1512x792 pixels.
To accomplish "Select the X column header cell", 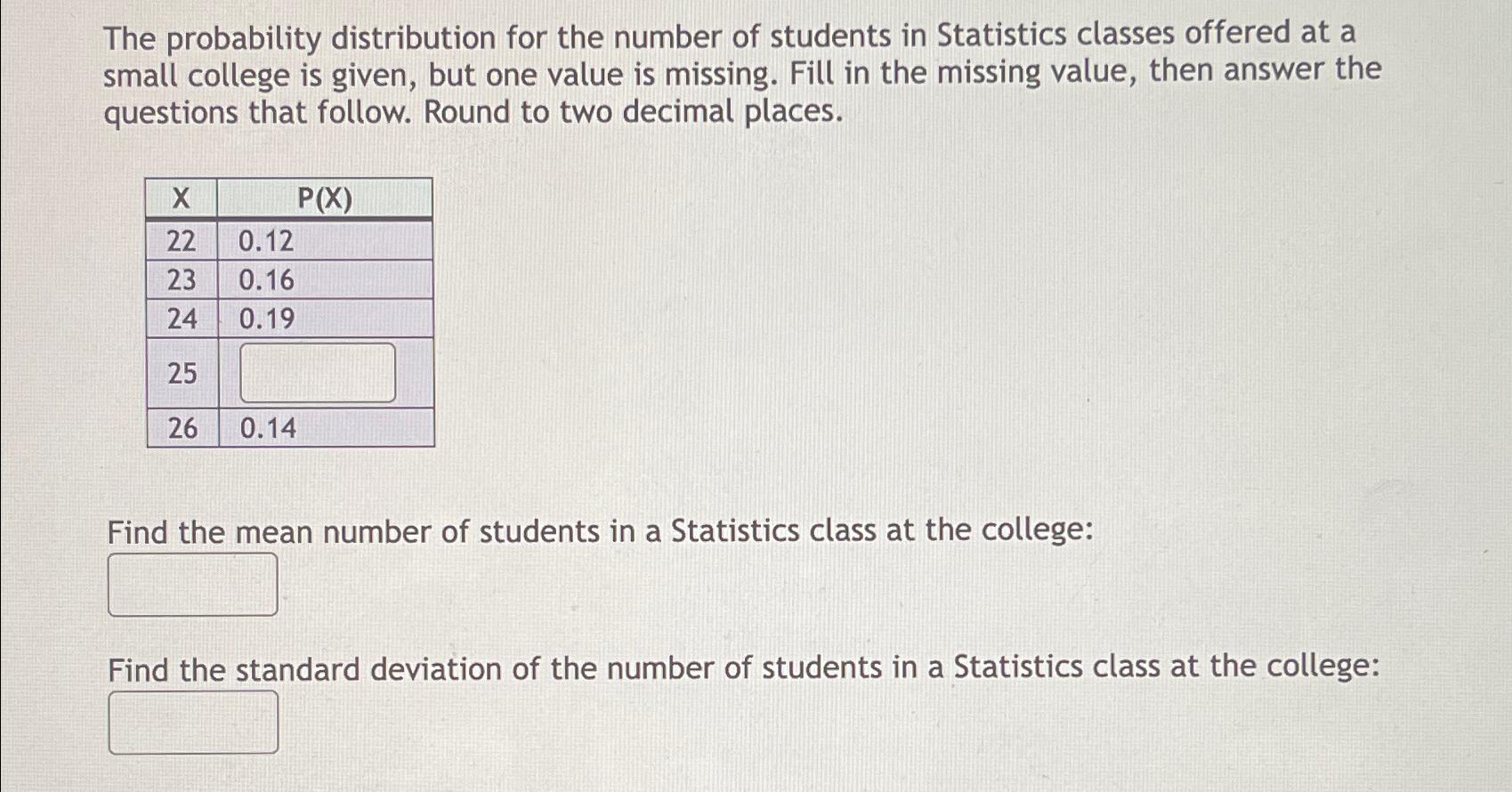I will point(182,198).
